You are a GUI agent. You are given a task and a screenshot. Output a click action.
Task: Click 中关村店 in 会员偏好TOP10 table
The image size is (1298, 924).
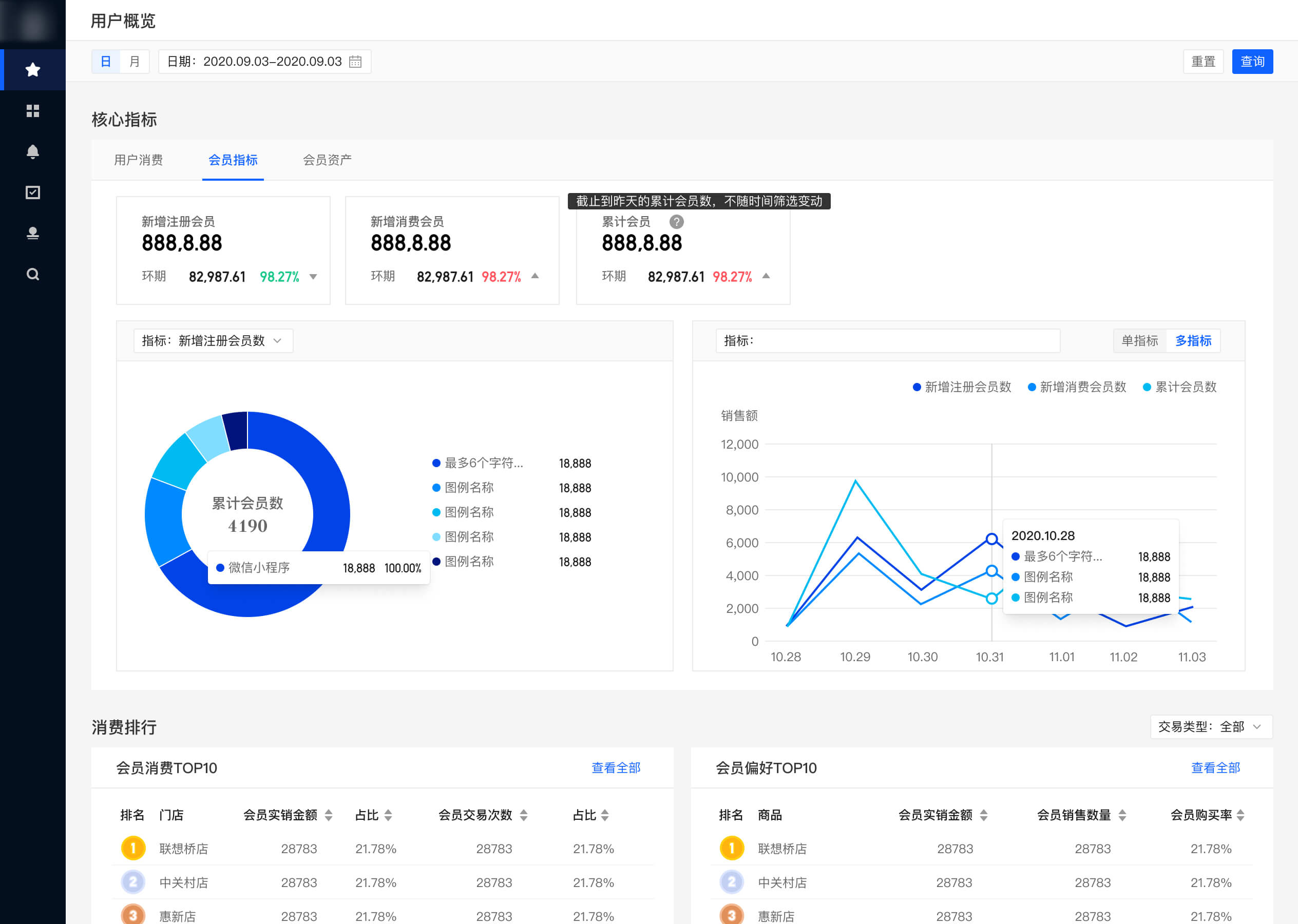[x=782, y=882]
